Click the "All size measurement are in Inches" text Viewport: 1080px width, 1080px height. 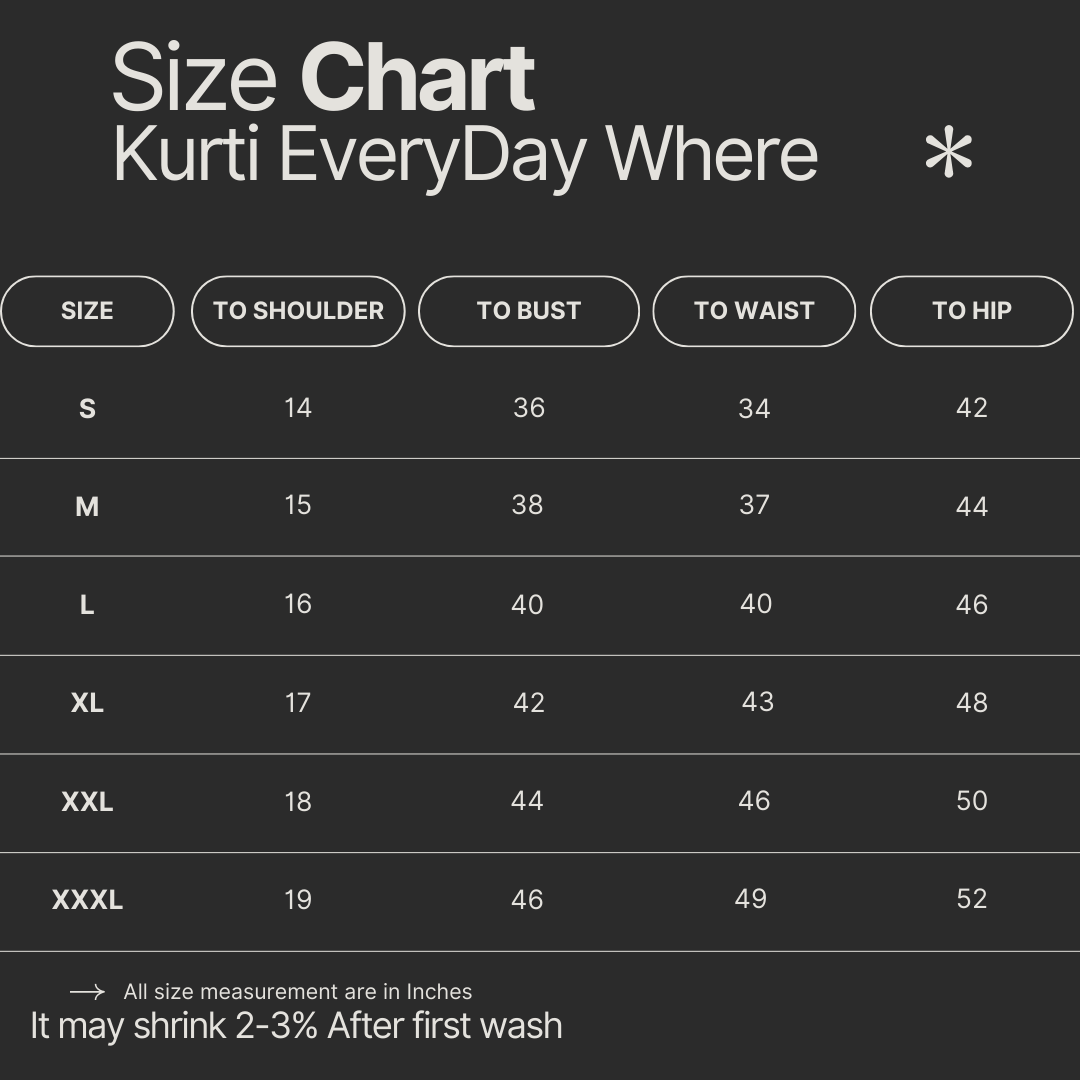297,992
